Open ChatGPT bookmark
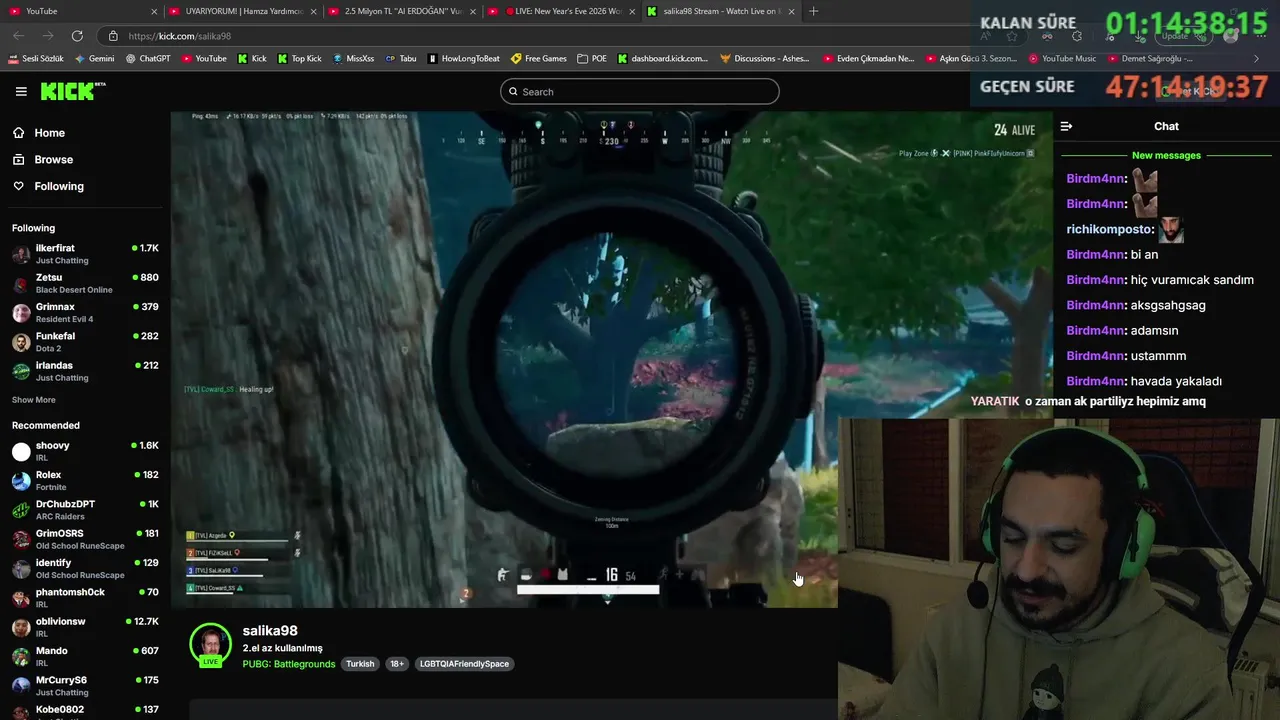Screen dimensions: 1280x720 coord(148,59)
